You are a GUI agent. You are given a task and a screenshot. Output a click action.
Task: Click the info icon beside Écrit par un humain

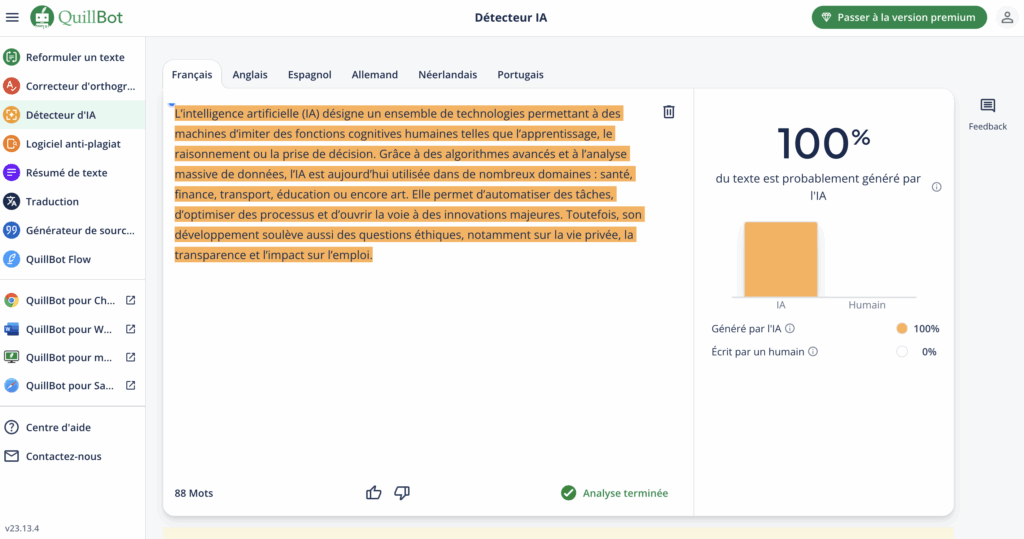[x=813, y=351]
